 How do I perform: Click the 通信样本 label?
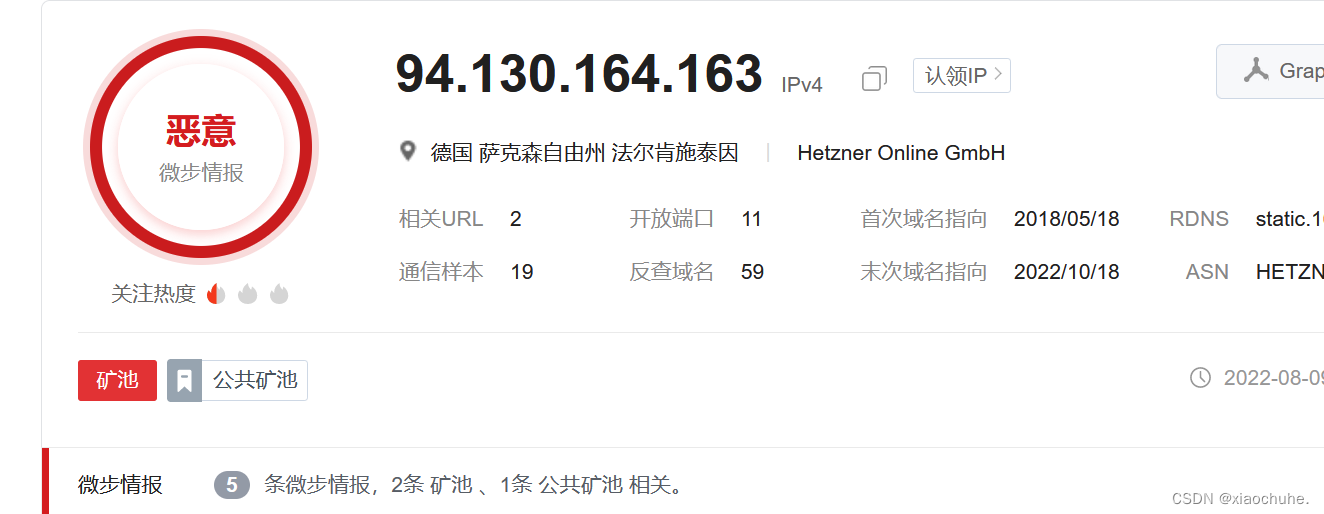point(441,272)
